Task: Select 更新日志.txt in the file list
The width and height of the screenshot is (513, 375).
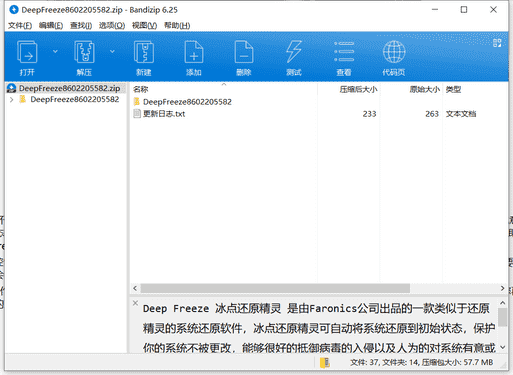Action: (x=164, y=114)
